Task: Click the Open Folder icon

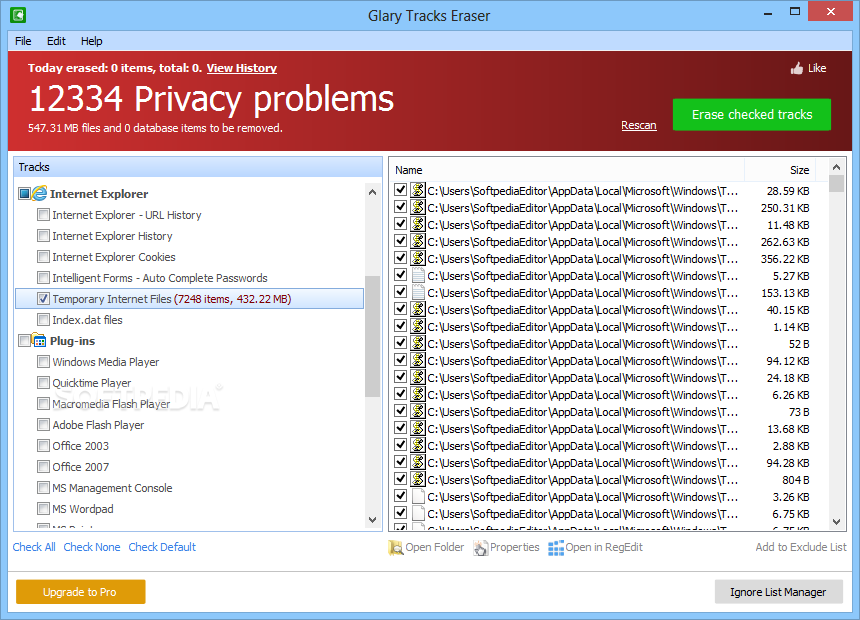Action: [x=395, y=548]
